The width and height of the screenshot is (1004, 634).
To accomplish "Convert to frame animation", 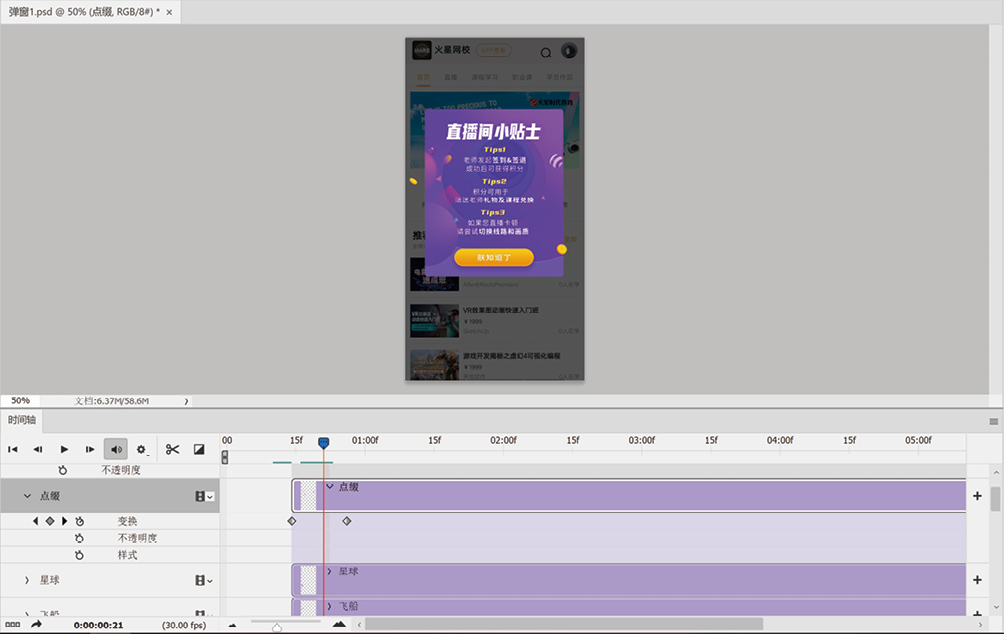I will click(12, 624).
